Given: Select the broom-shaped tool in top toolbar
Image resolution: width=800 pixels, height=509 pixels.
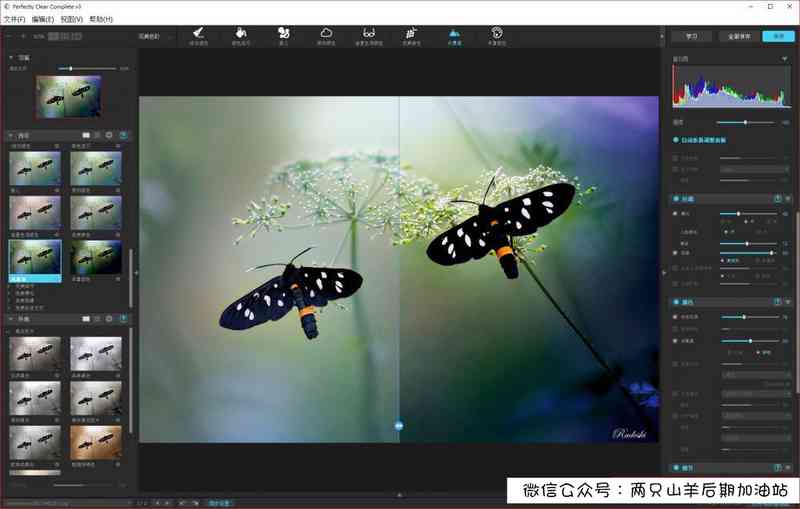Looking at the screenshot, I should point(198,34).
